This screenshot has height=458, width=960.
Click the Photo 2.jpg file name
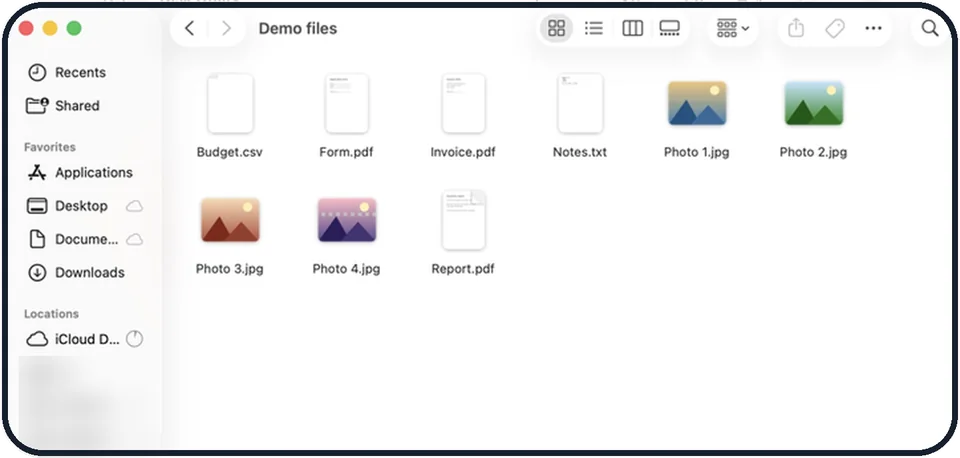pyautogui.click(x=814, y=152)
